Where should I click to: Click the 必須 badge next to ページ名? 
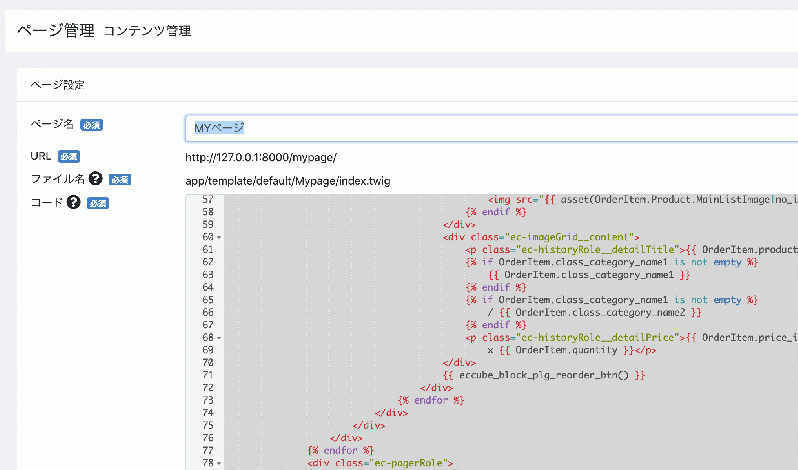pos(92,125)
